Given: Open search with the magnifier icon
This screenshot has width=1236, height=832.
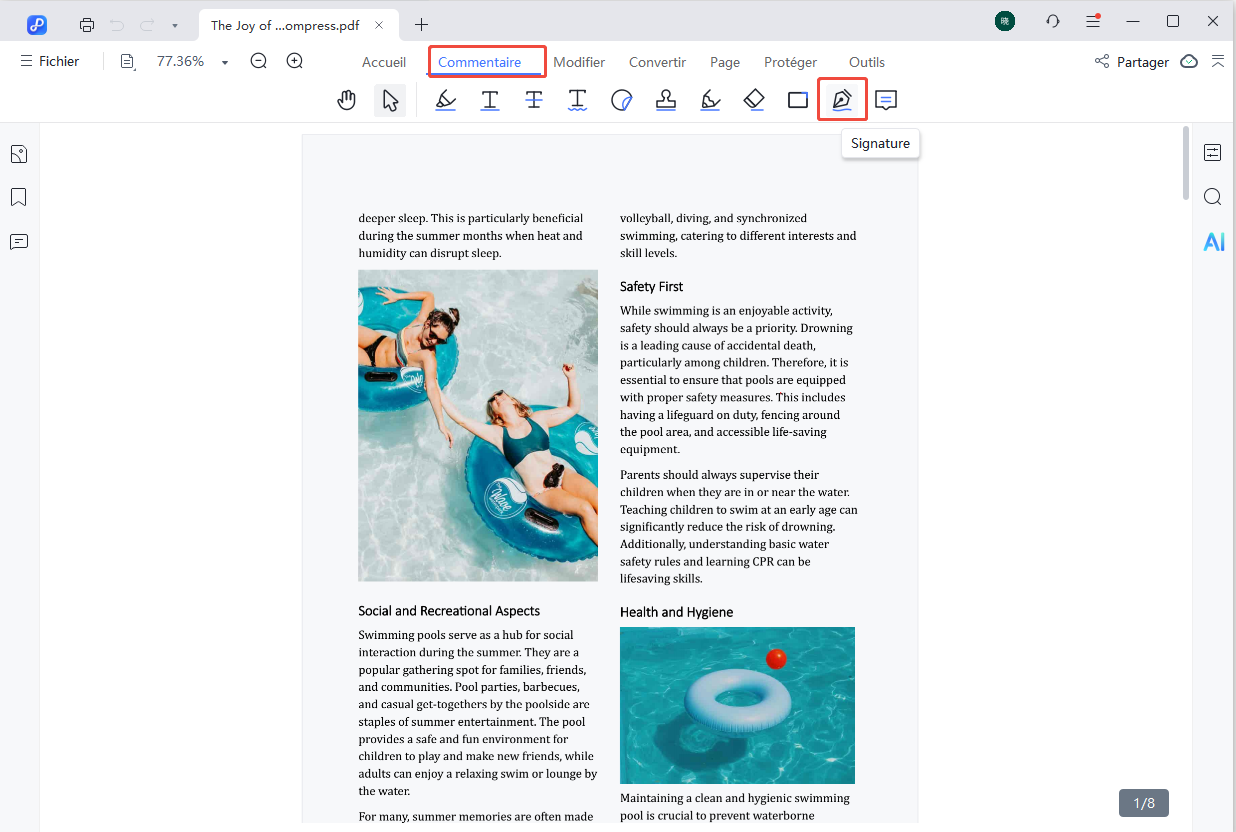Looking at the screenshot, I should 1213,197.
